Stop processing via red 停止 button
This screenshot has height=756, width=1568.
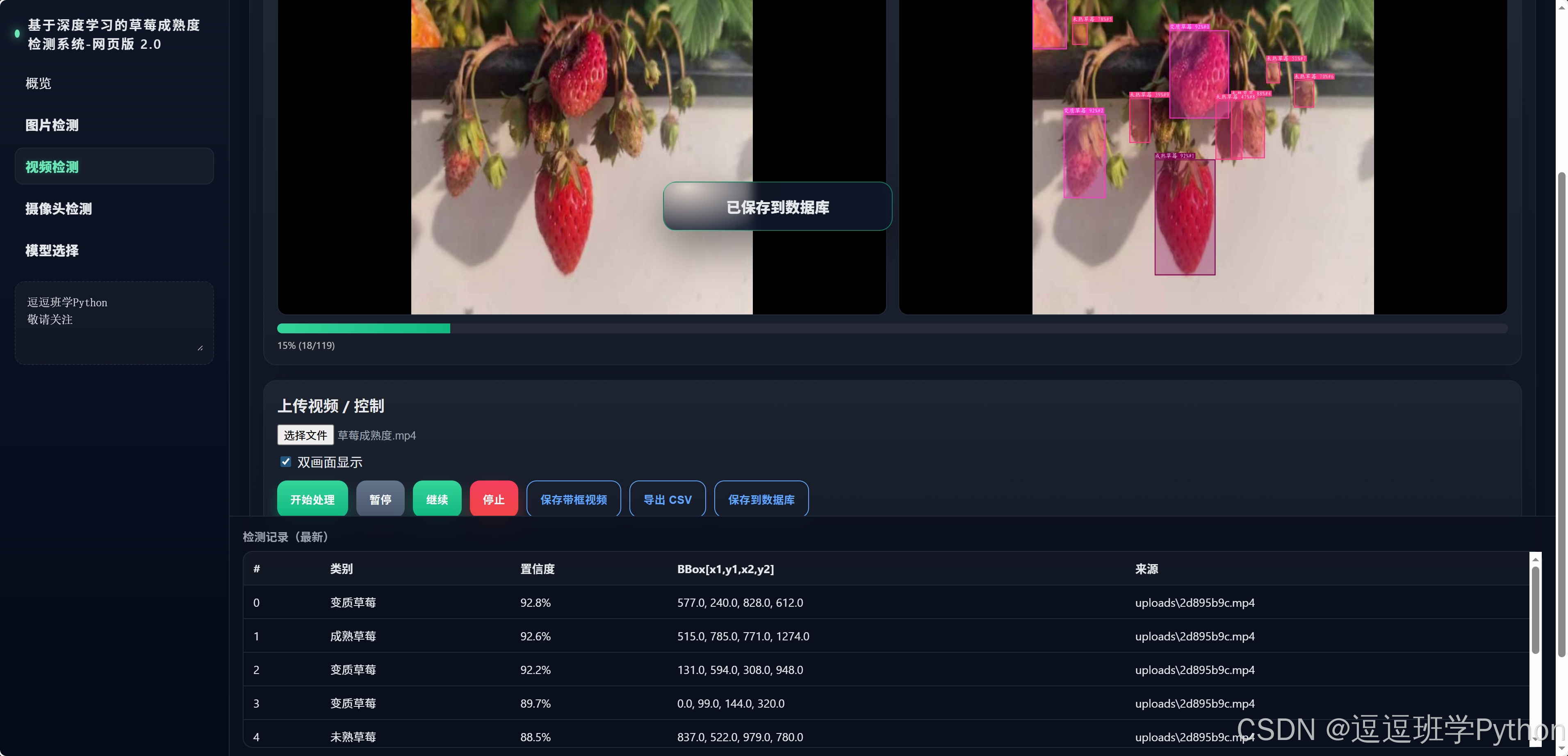coord(493,499)
